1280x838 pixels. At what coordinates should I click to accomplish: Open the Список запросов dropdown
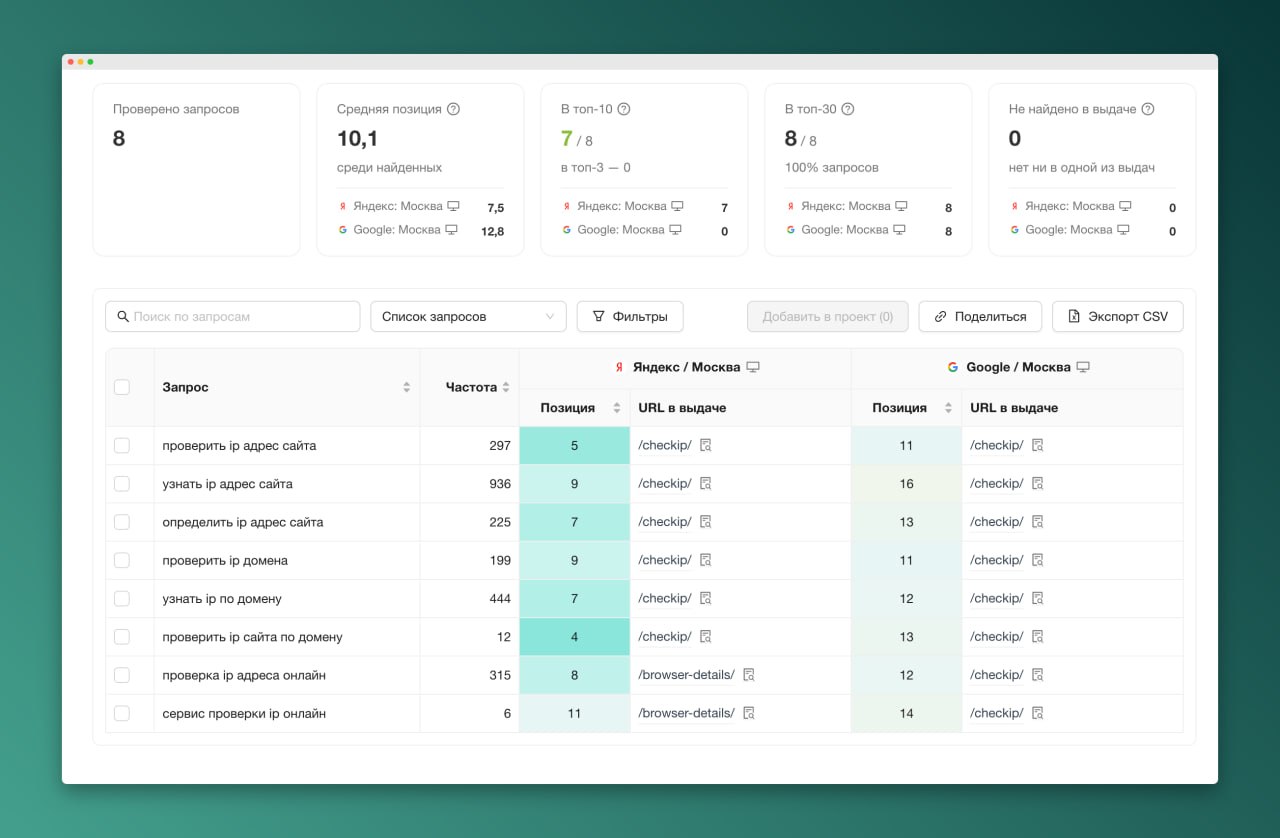[x=468, y=316]
